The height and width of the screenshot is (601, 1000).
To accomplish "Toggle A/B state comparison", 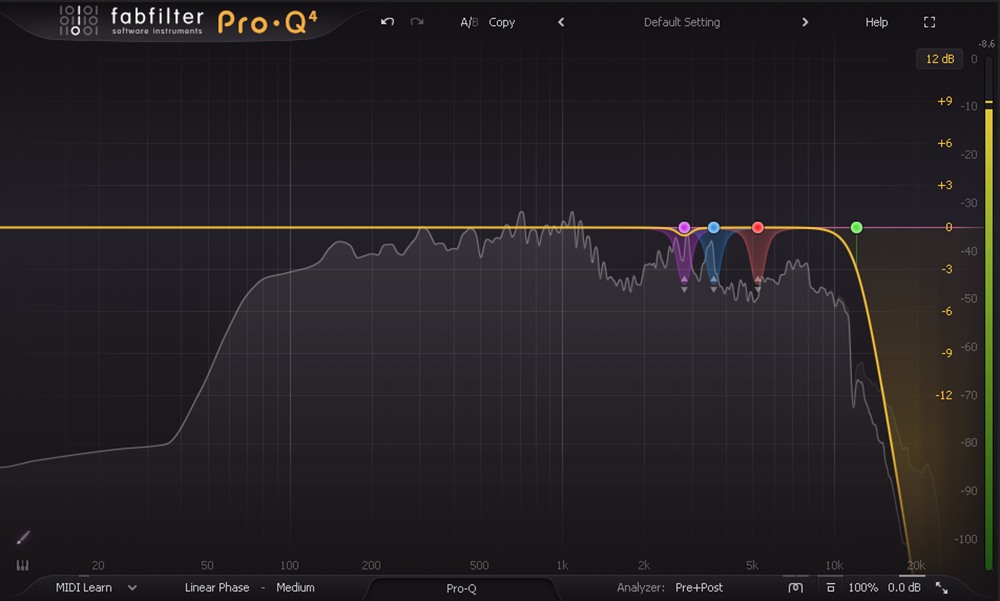I will click(x=469, y=22).
